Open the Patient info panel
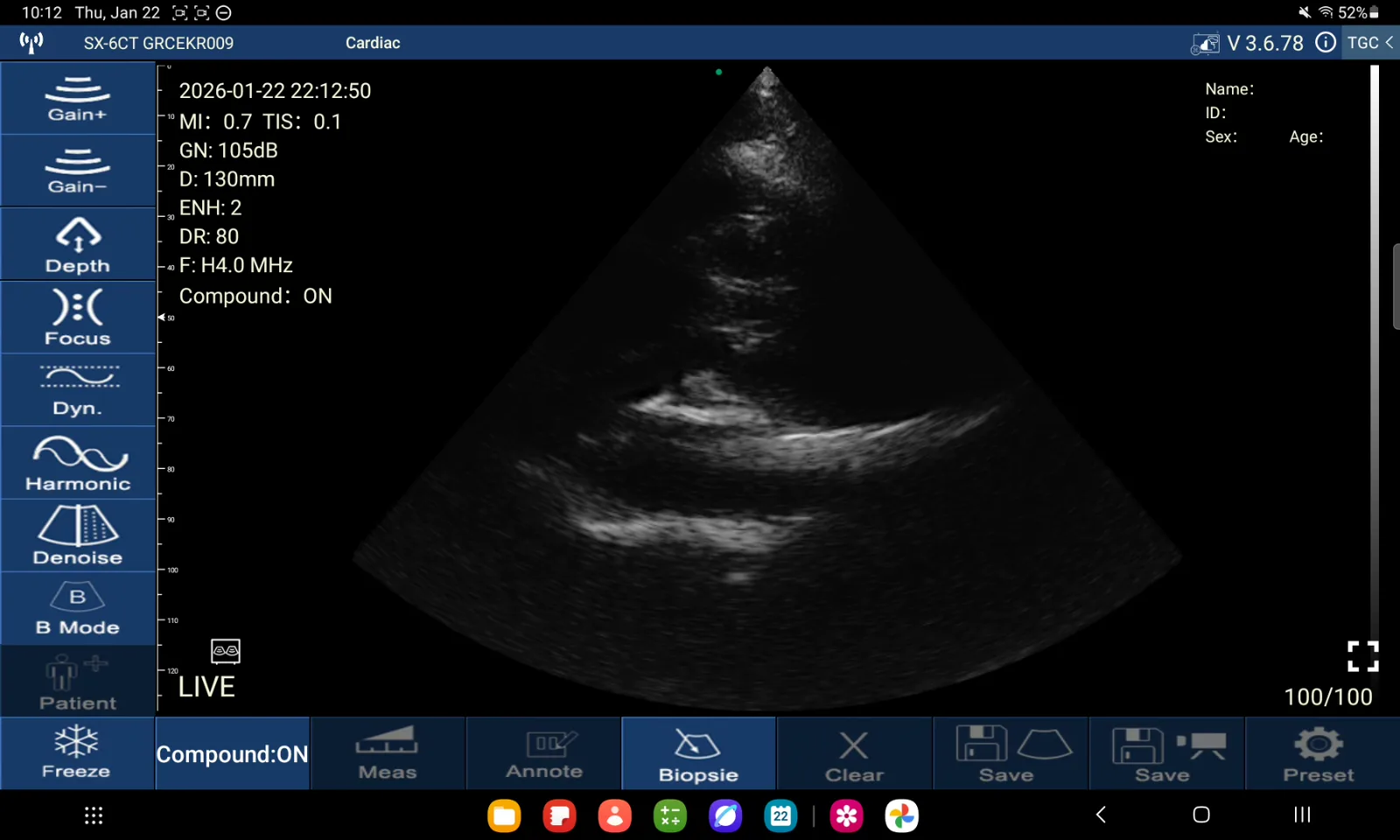This screenshot has width=1400, height=840. tap(78, 682)
